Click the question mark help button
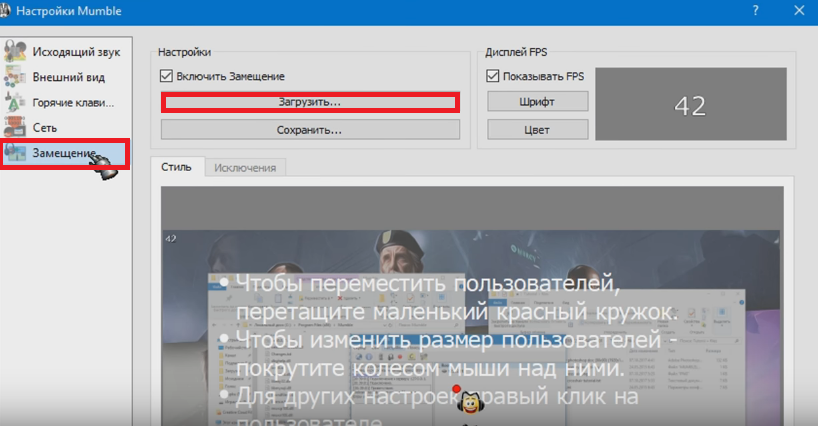The image size is (818, 426). (x=755, y=10)
